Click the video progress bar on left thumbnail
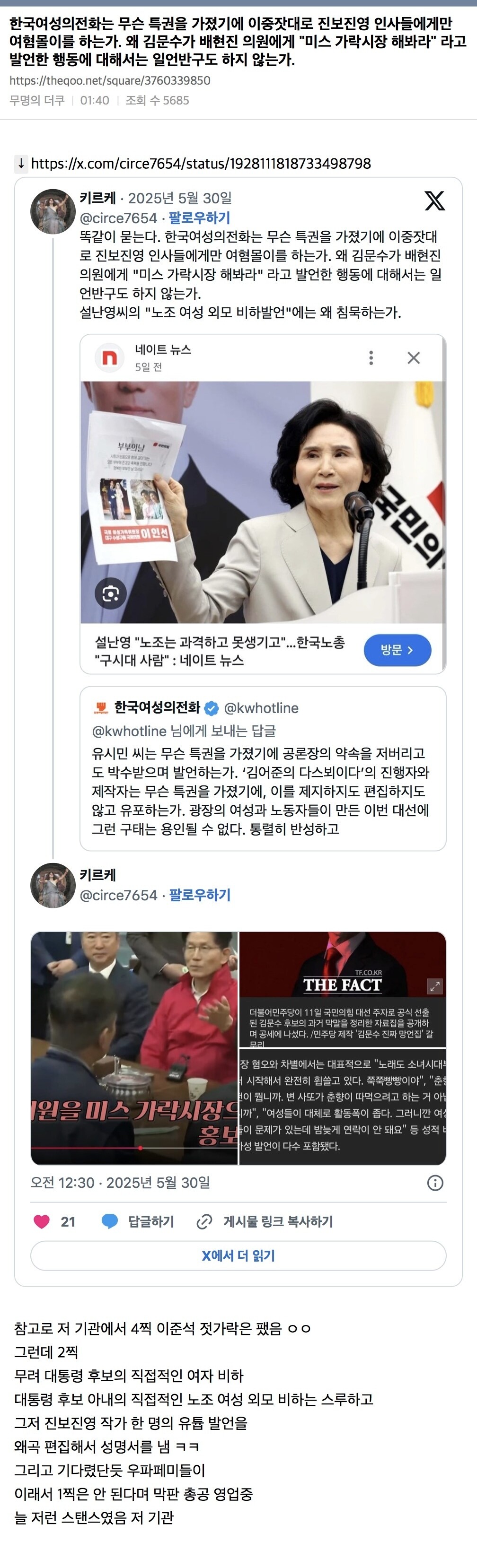477x1568 pixels. pyautogui.click(x=135, y=1148)
